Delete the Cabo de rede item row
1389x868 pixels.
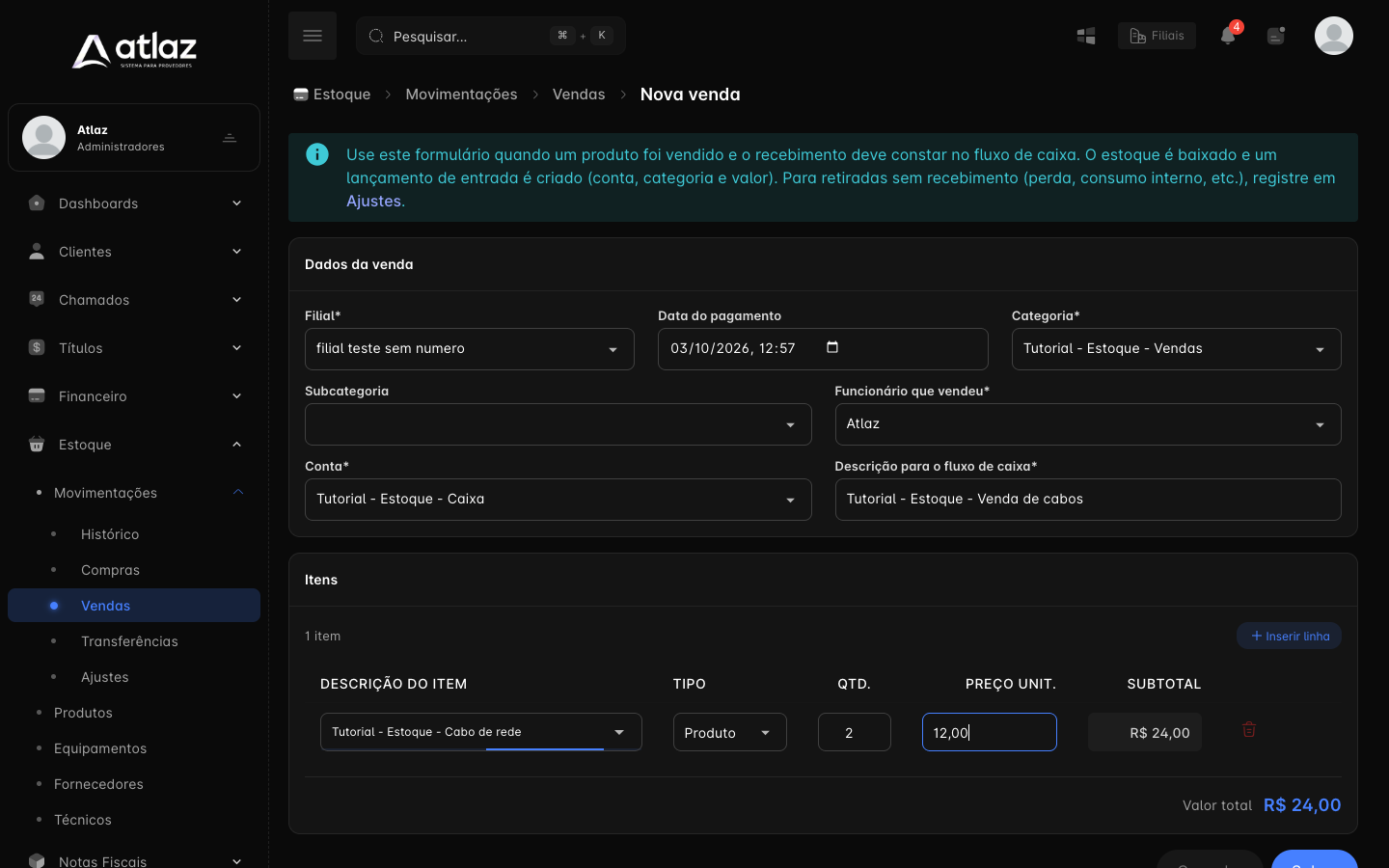coord(1249,730)
